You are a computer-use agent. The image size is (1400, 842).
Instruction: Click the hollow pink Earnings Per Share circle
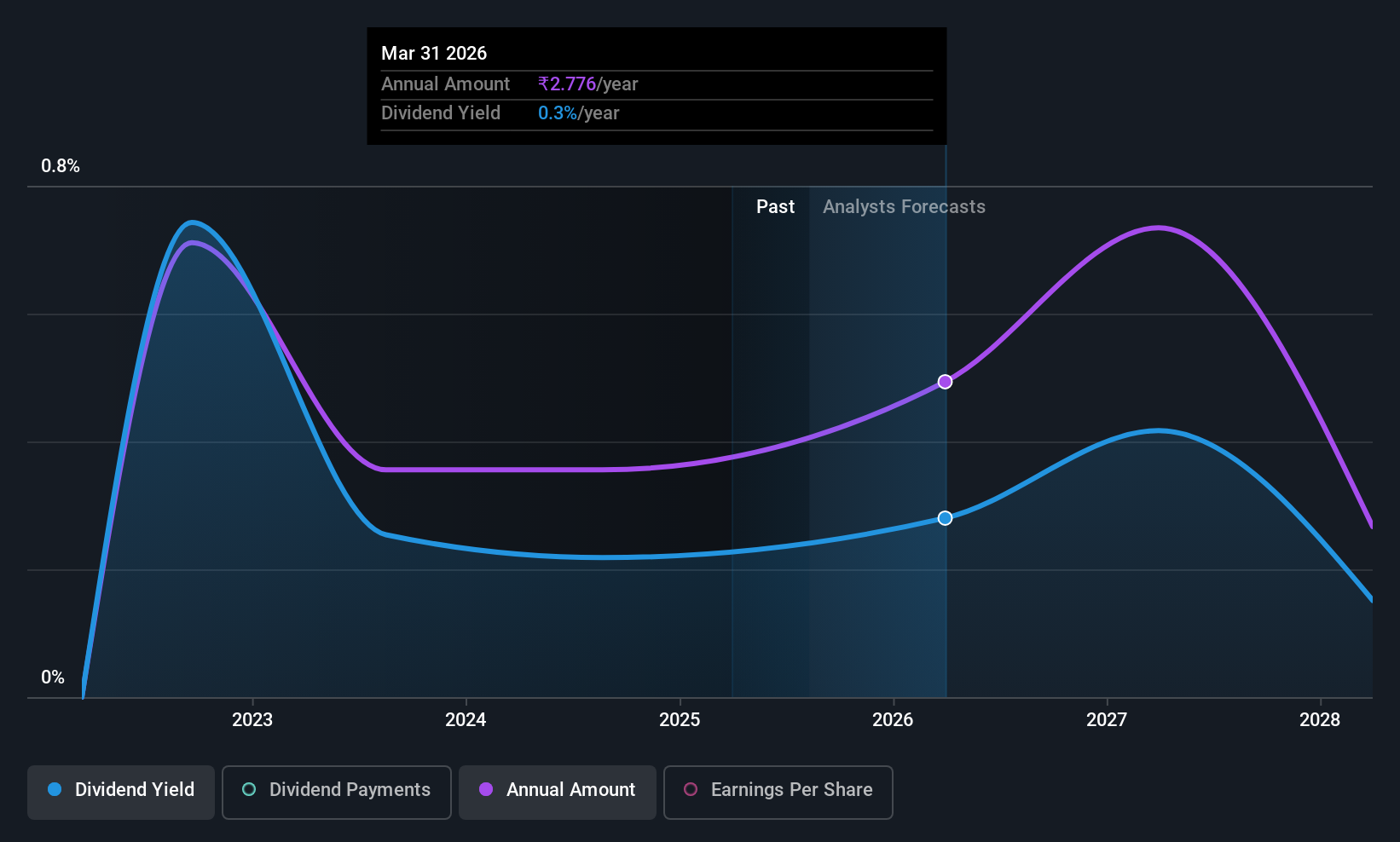[691, 789]
